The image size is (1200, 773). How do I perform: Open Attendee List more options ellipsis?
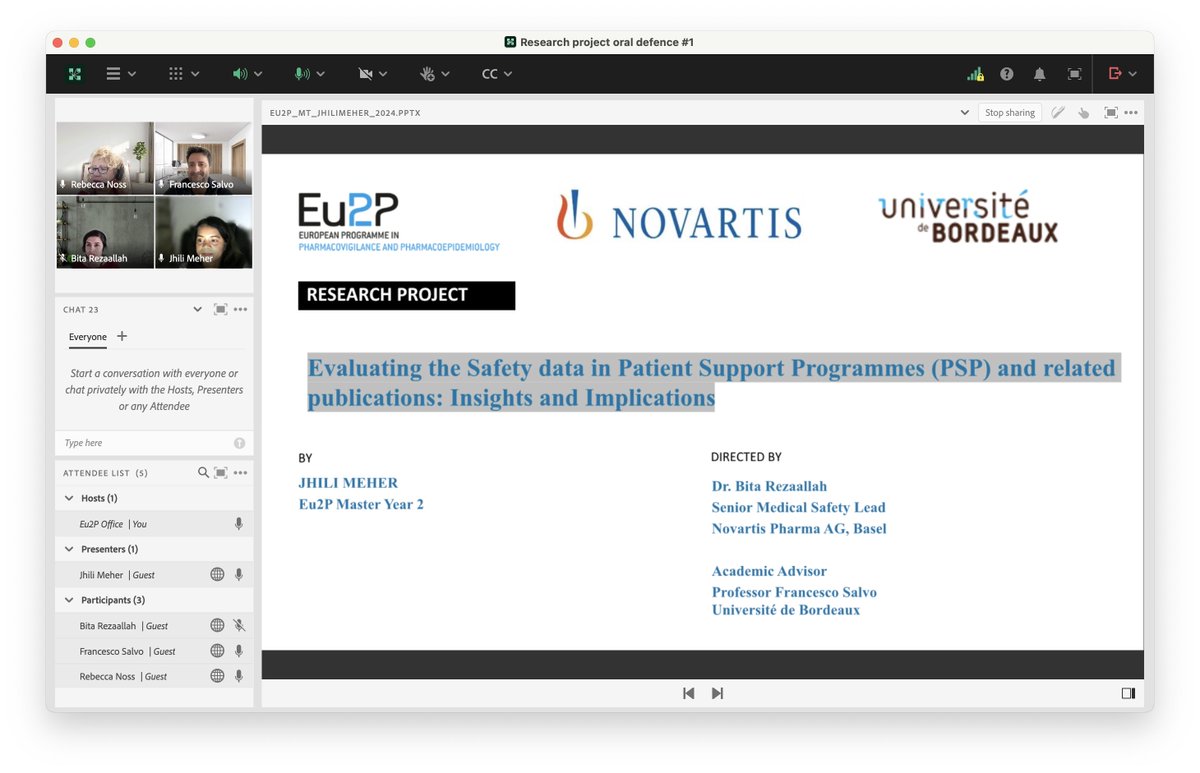pos(240,473)
